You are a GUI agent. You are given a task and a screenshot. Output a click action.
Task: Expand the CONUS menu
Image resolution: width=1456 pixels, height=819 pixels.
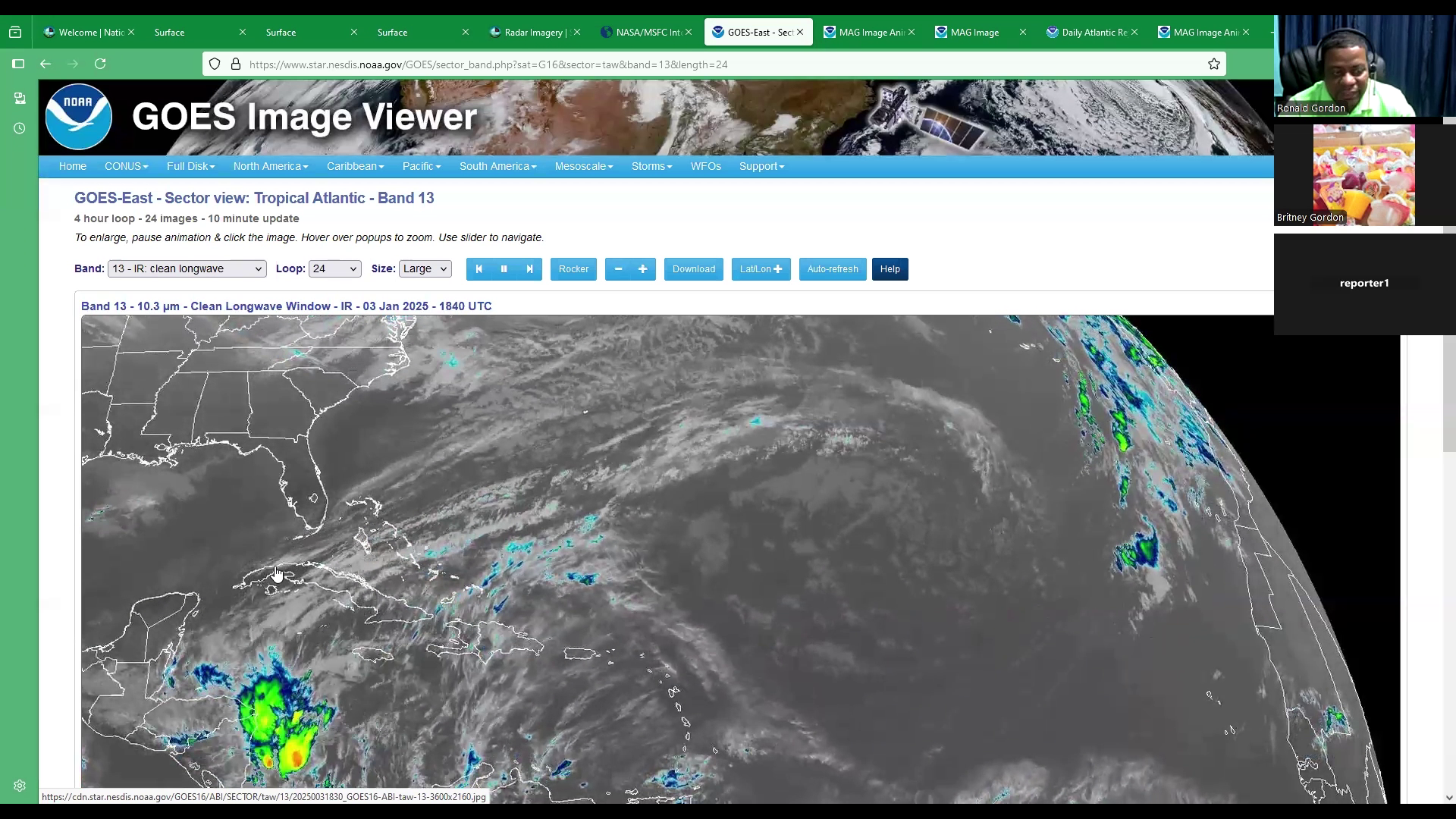126,166
